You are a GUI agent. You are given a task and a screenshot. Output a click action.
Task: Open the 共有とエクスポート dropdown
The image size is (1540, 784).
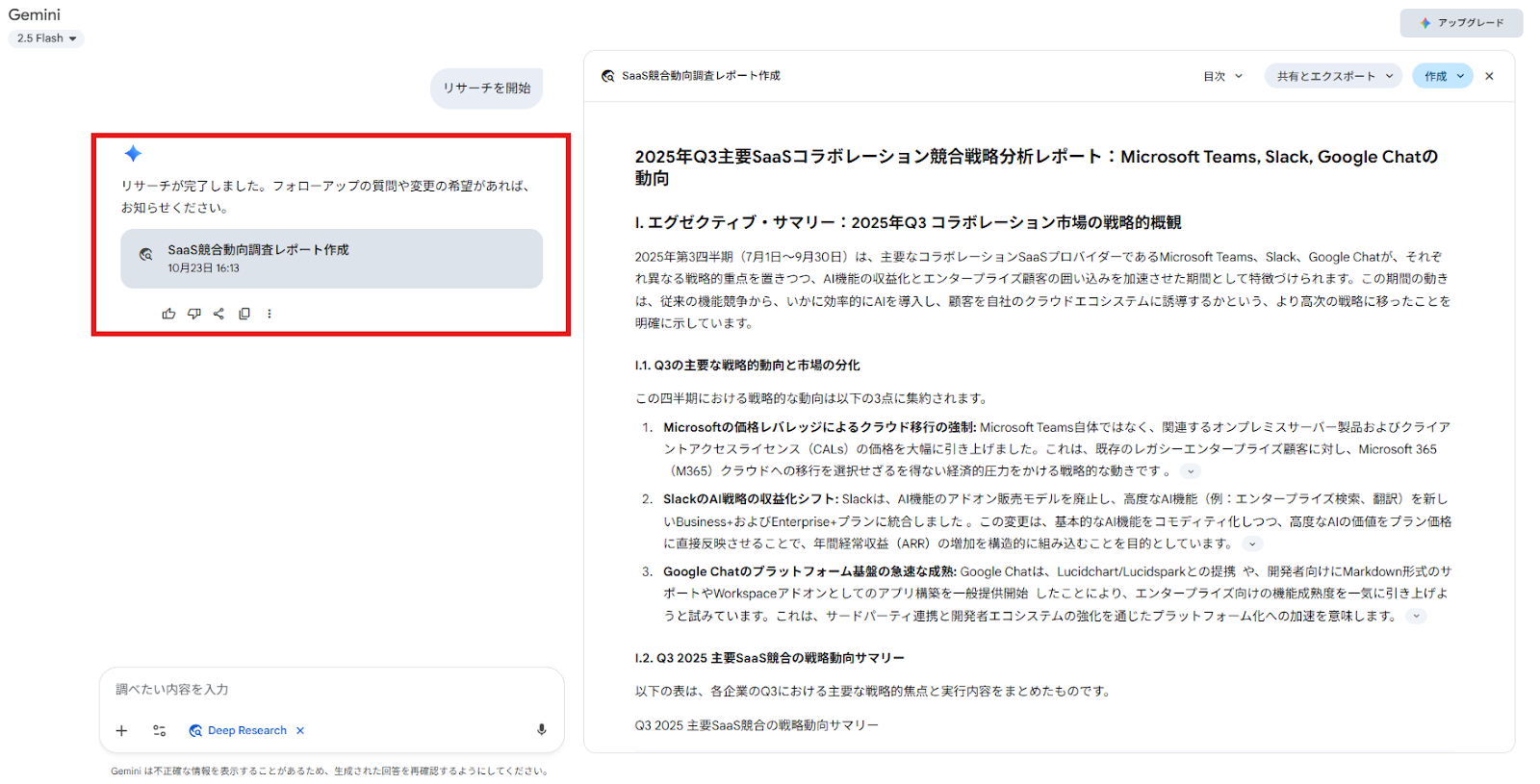pyautogui.click(x=1334, y=76)
